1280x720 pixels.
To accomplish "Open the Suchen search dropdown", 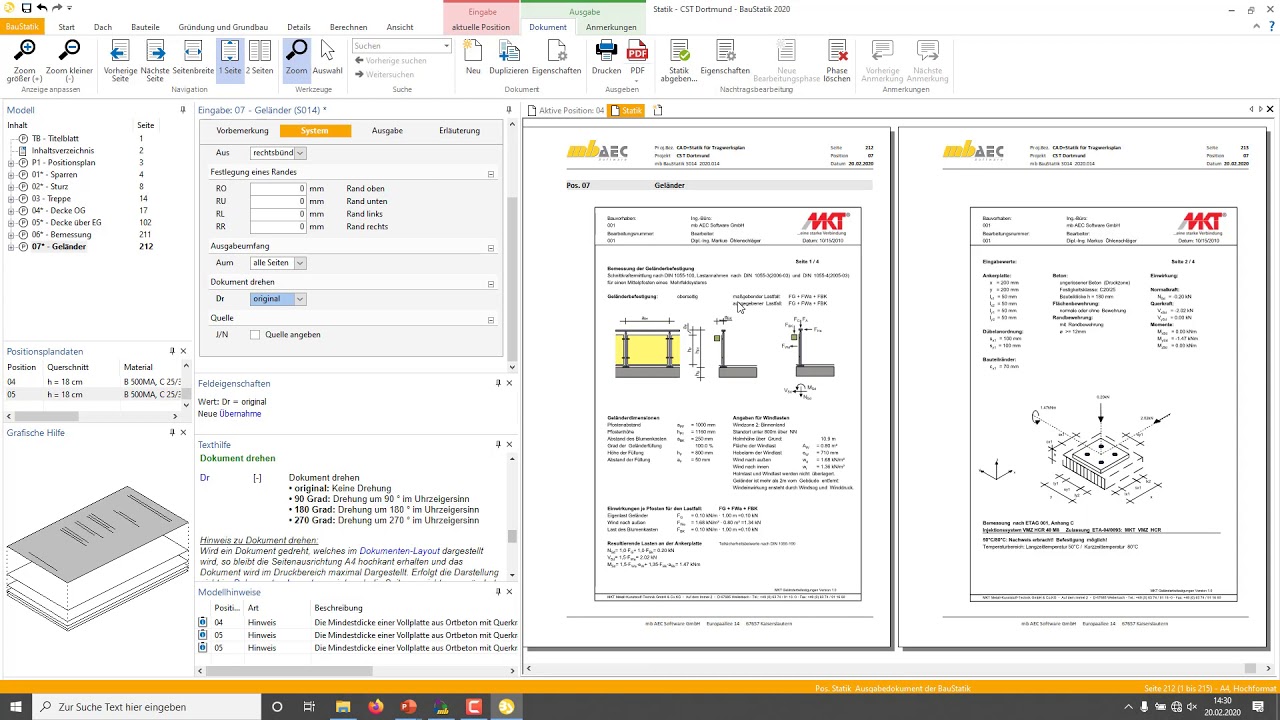I will tap(447, 46).
